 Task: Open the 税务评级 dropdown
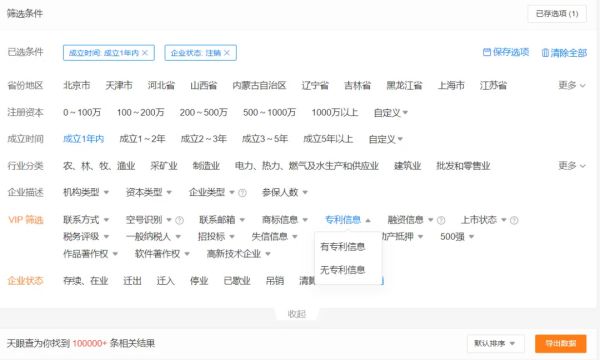point(86,237)
